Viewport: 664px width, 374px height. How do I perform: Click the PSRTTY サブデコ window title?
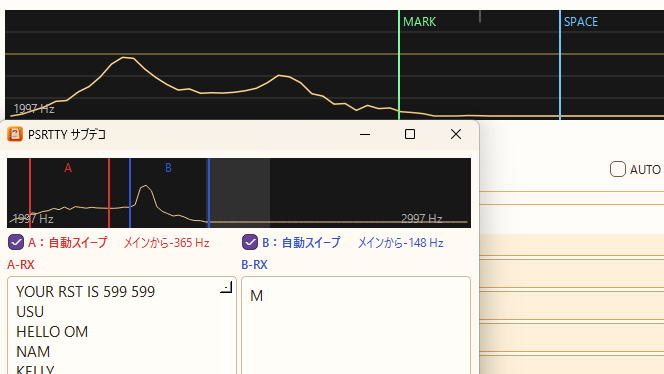pyautogui.click(x=67, y=134)
